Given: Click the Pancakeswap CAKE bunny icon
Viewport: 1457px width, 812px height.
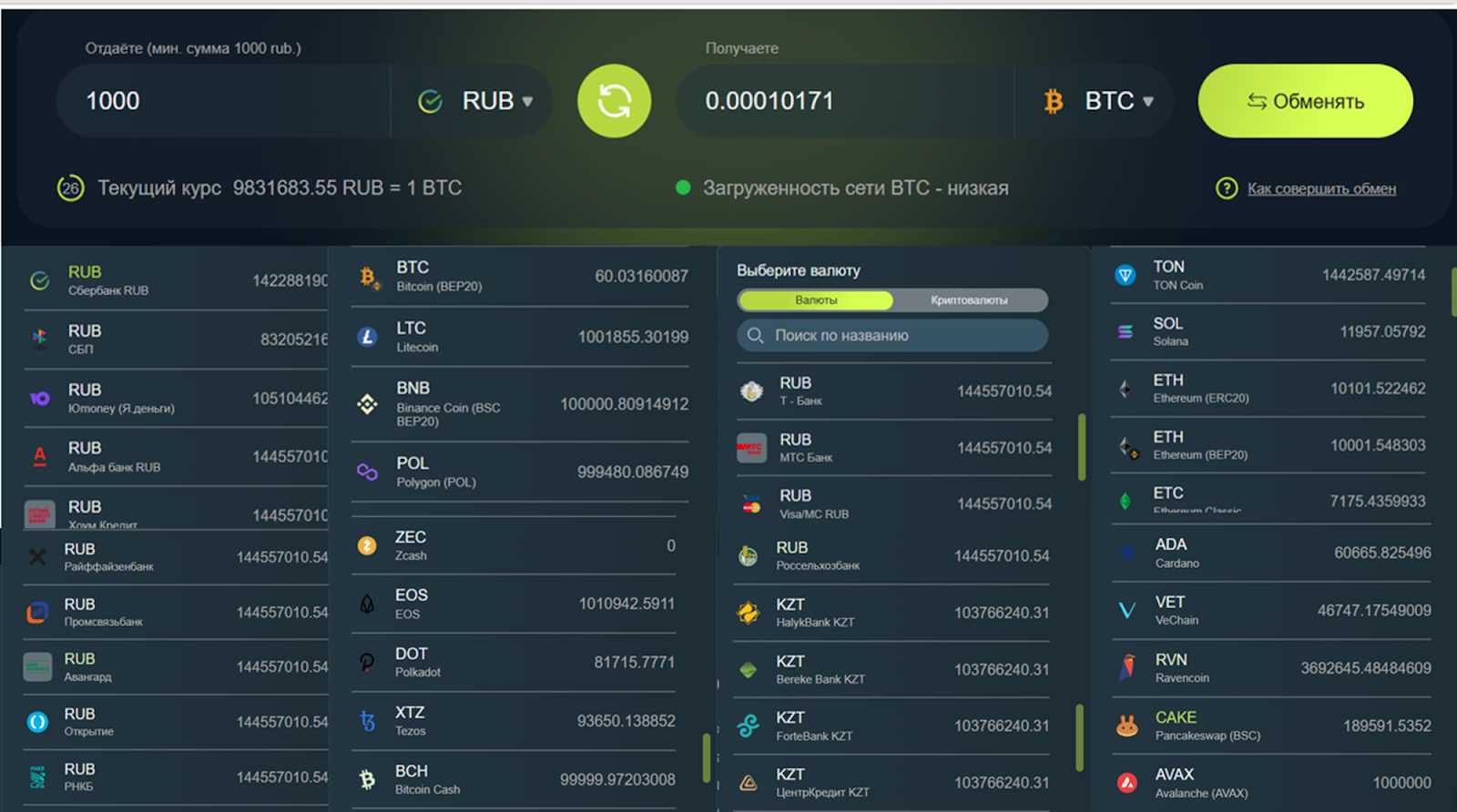Looking at the screenshot, I should [x=1126, y=726].
